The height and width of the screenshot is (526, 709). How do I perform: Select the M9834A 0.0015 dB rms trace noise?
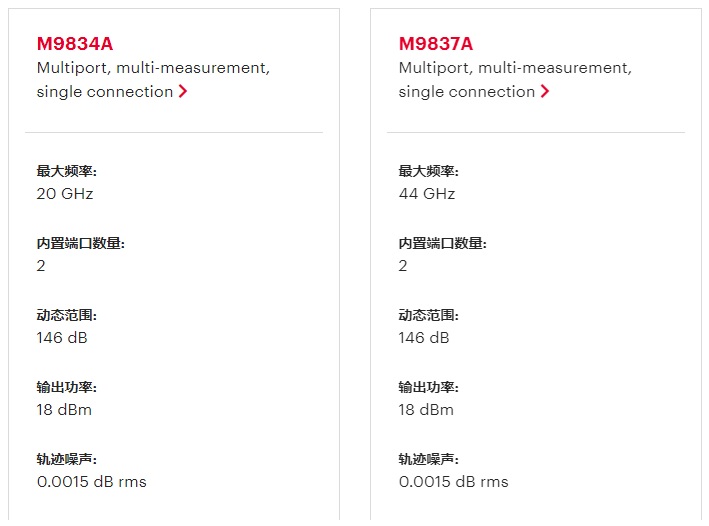click(x=92, y=482)
